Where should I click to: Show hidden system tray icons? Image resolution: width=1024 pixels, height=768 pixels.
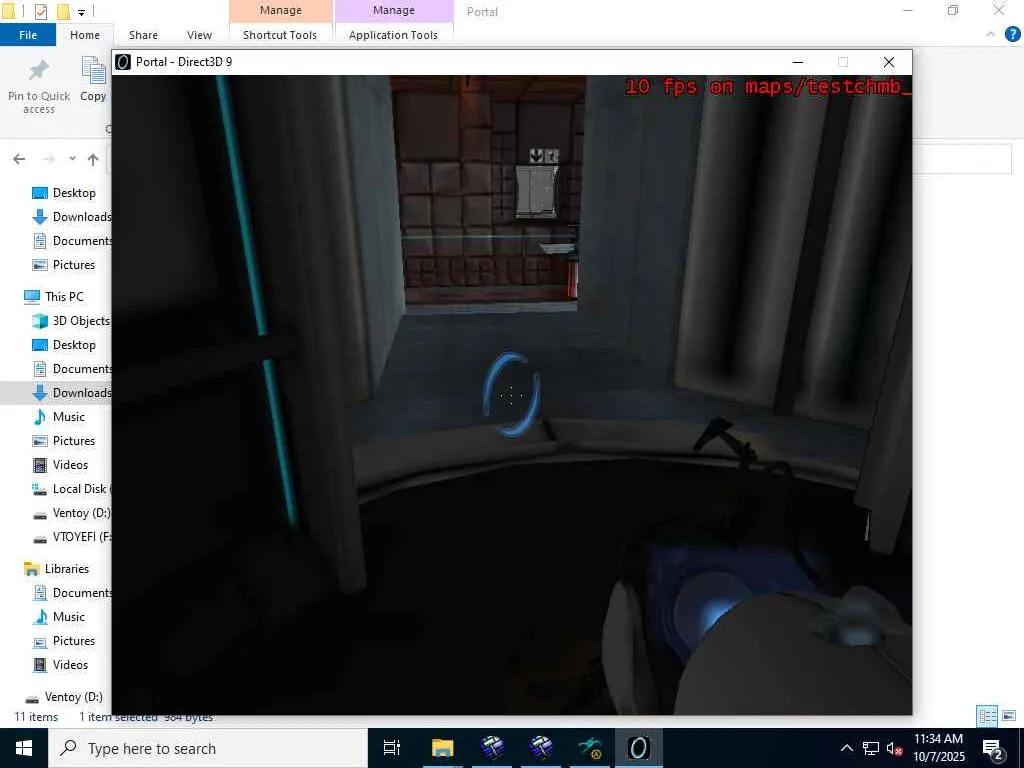tap(846, 748)
